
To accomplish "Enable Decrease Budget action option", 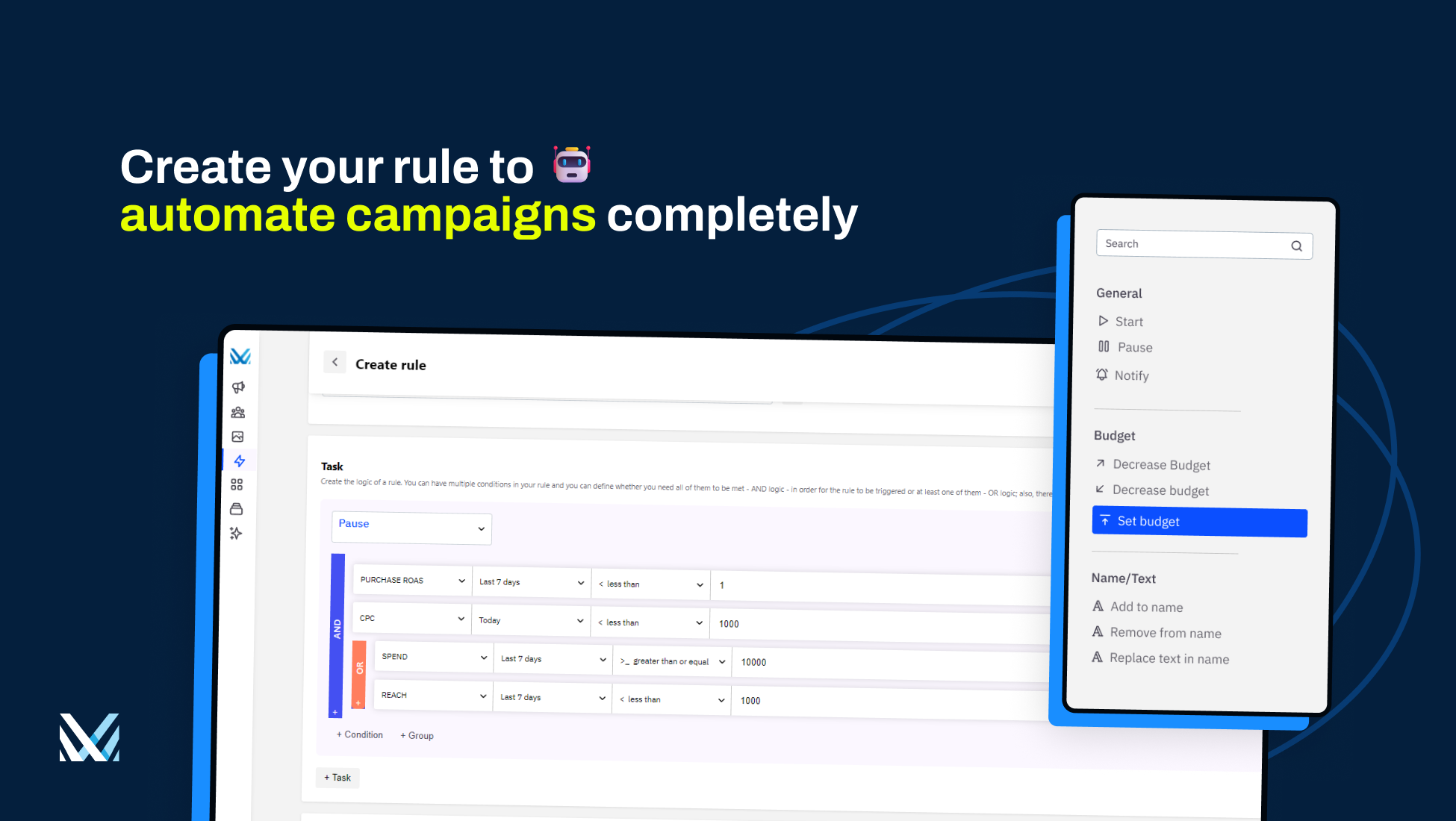I will [1163, 463].
